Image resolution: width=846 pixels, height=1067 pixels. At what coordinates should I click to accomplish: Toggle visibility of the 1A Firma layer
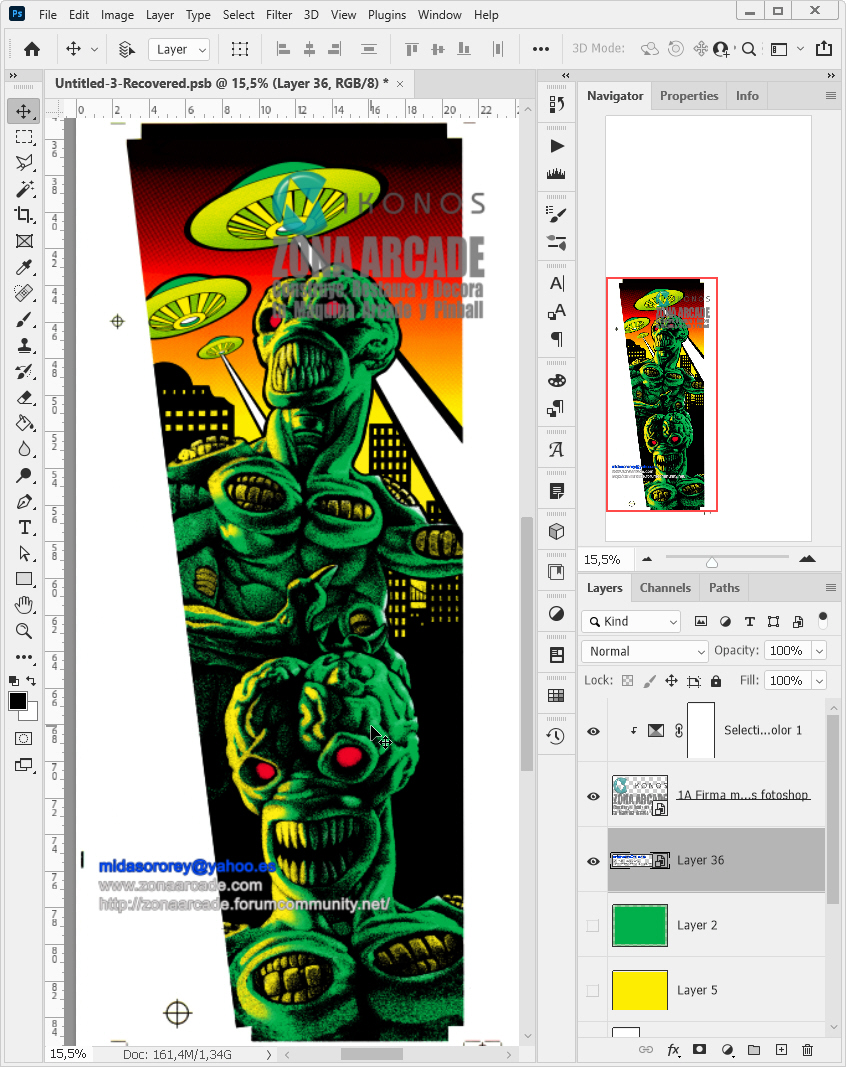pos(592,795)
